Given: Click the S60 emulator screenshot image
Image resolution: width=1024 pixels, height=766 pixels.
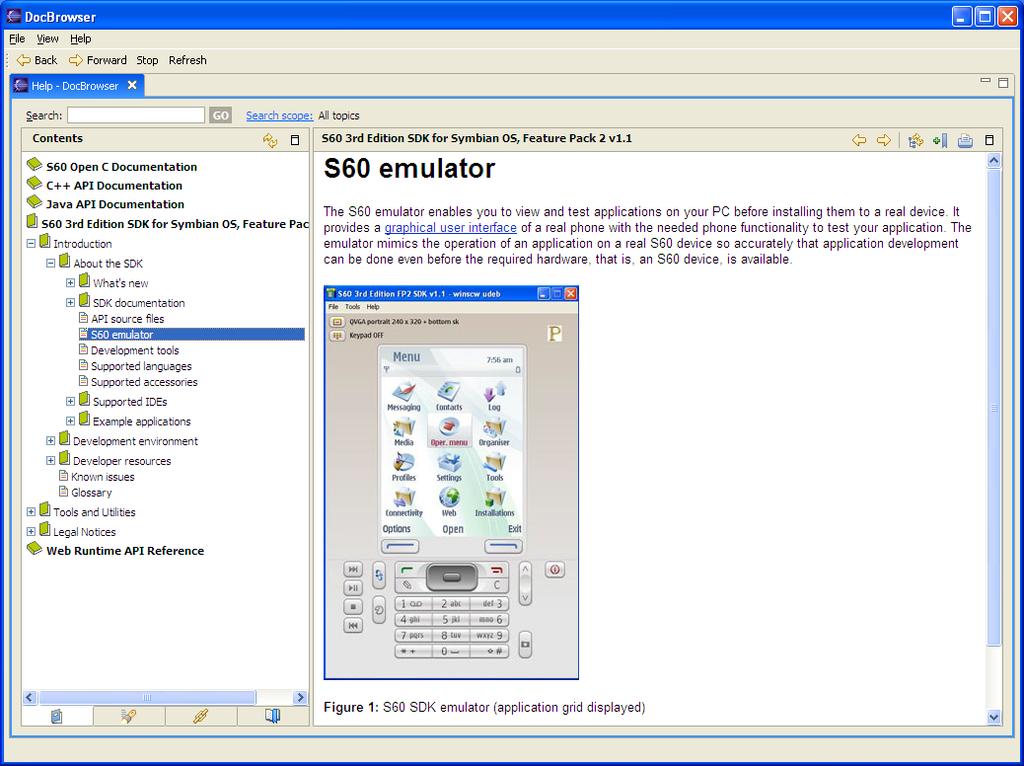Looking at the screenshot, I should tap(451, 483).
